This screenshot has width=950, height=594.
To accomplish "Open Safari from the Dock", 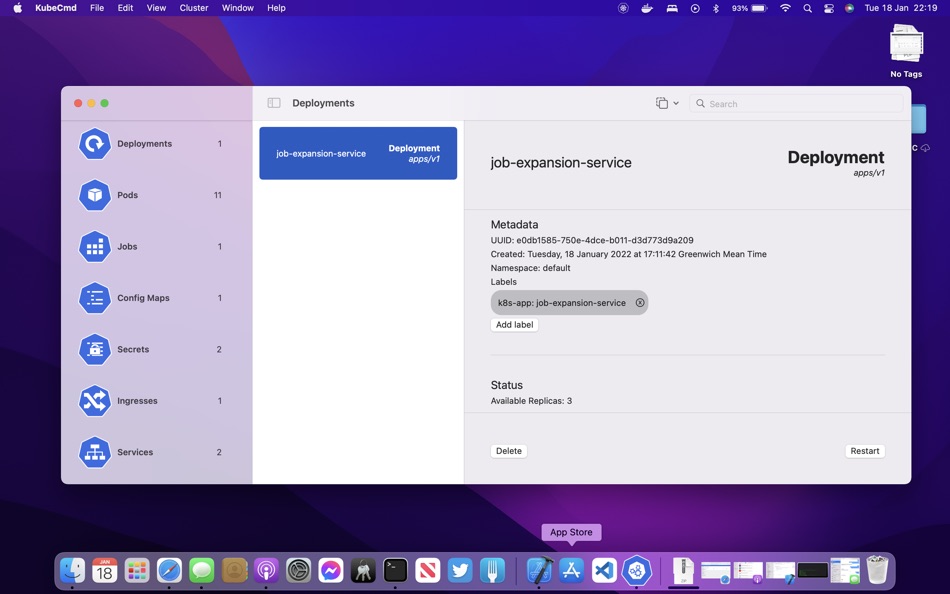I will tap(169, 570).
